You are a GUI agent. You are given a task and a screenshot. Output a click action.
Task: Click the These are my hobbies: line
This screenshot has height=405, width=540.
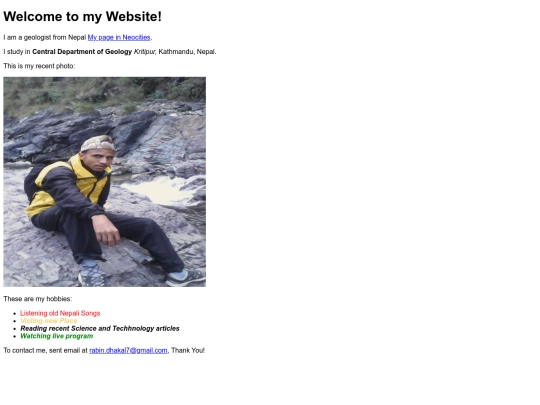38,299
